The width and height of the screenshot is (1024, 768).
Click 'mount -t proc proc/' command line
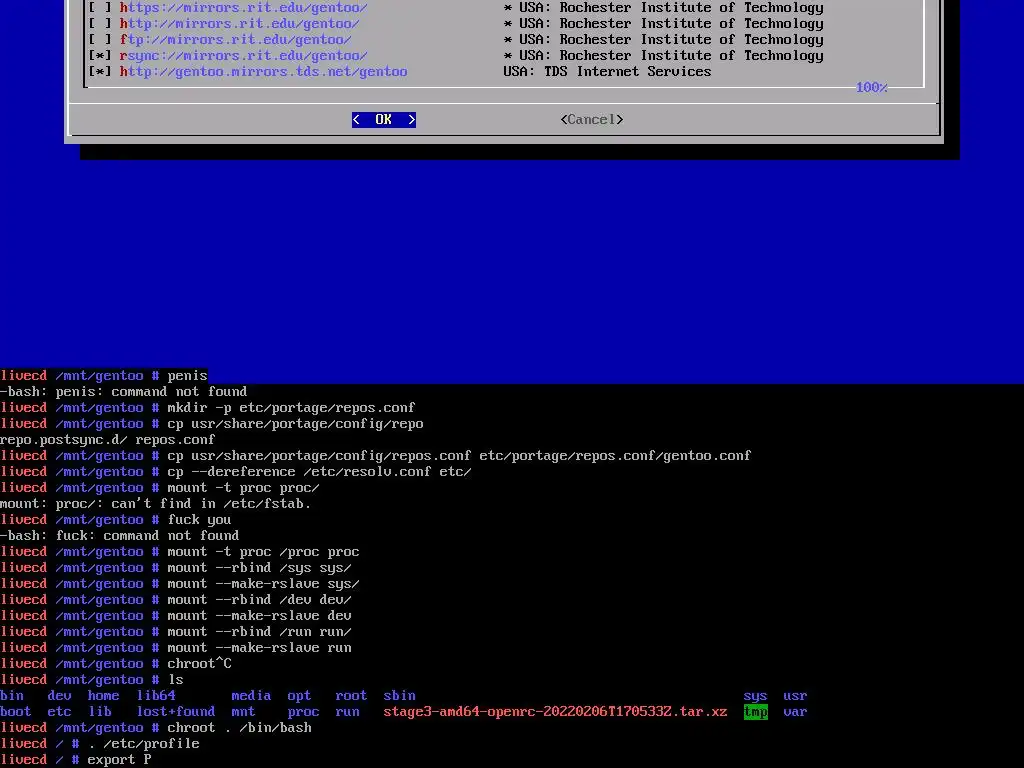(243, 488)
